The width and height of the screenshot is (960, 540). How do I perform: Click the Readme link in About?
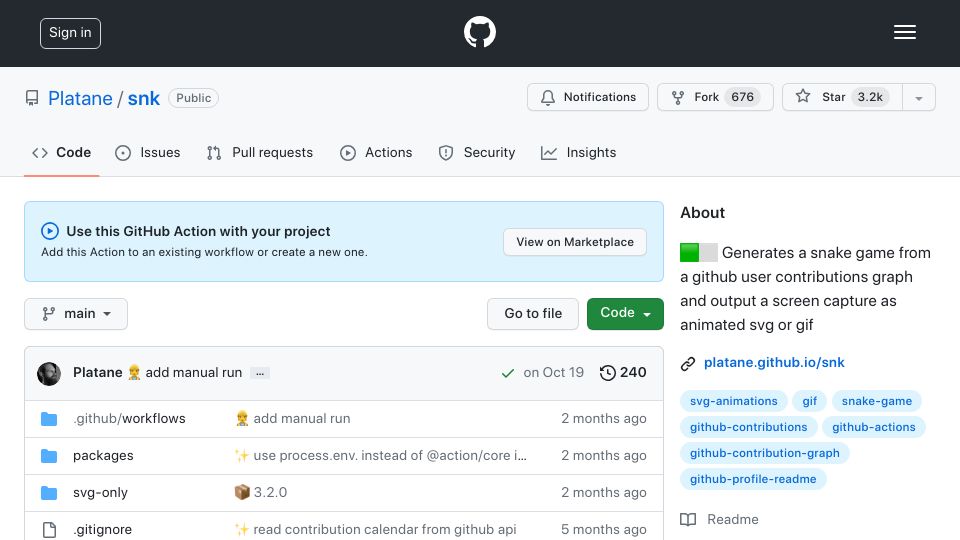coord(732,520)
